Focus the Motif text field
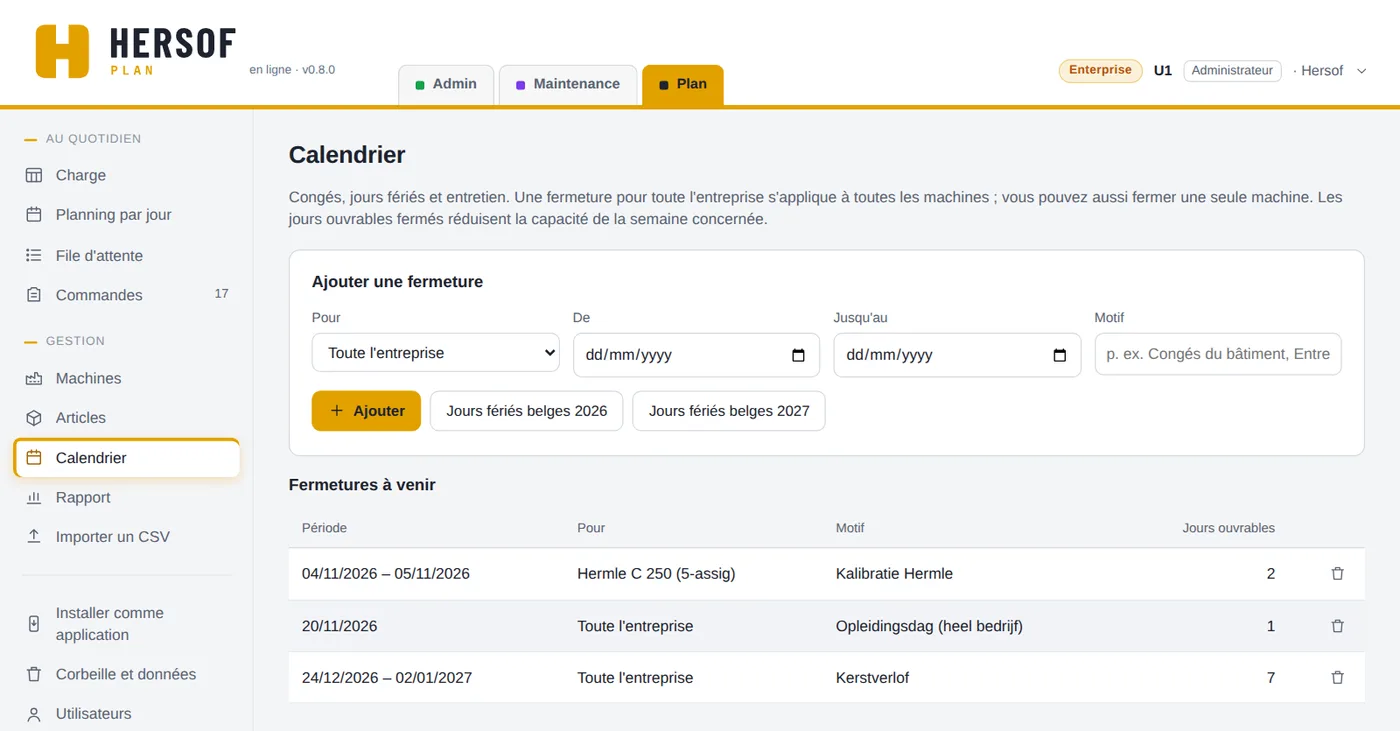The width and height of the screenshot is (1400, 731). [1218, 354]
